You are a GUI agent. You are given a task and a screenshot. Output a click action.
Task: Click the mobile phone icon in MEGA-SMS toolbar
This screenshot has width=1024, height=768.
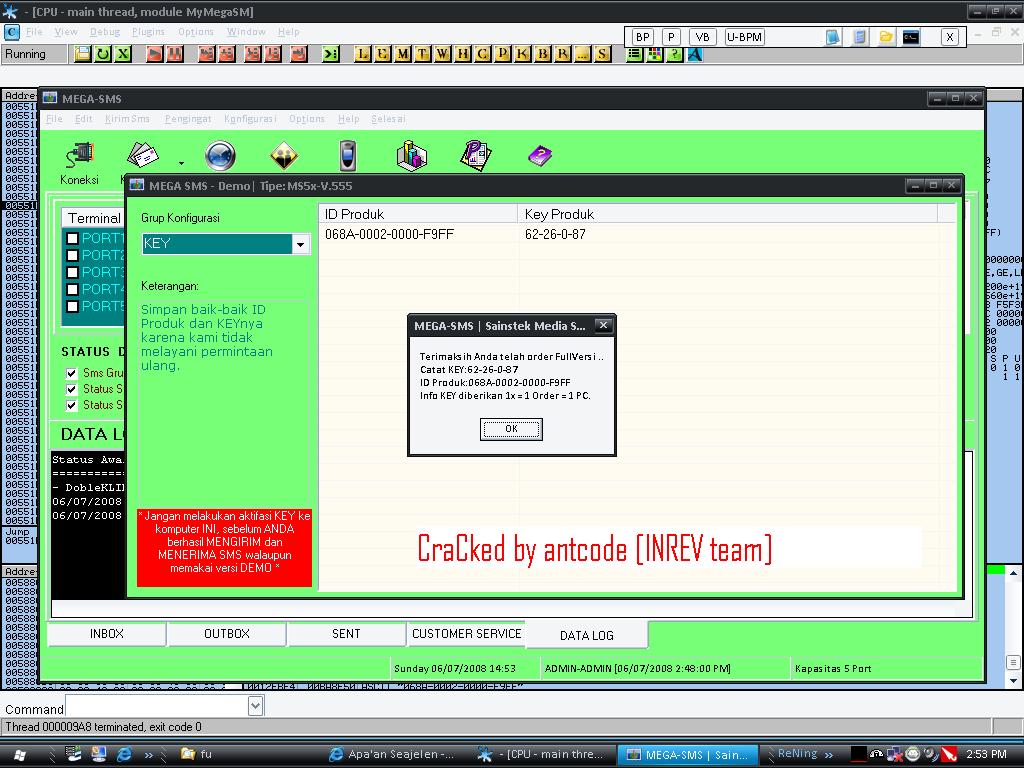coord(348,155)
